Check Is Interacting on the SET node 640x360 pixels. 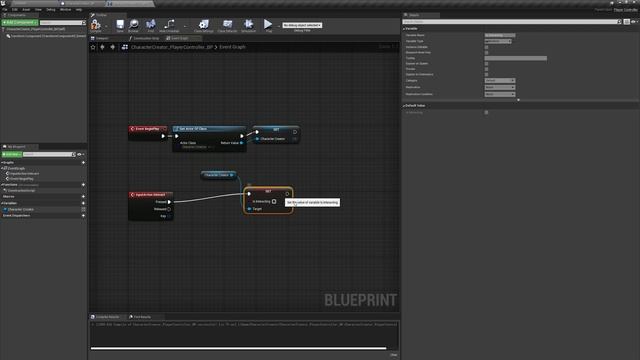[x=274, y=202]
